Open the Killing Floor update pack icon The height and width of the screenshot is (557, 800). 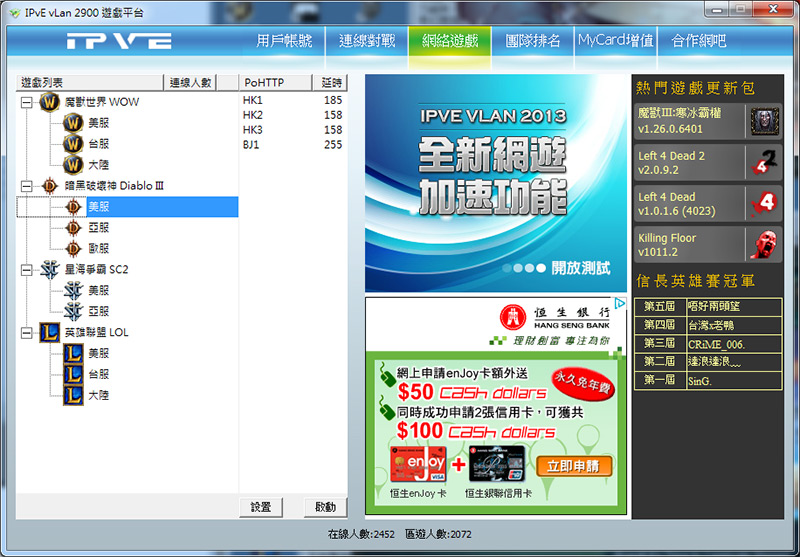(763, 244)
